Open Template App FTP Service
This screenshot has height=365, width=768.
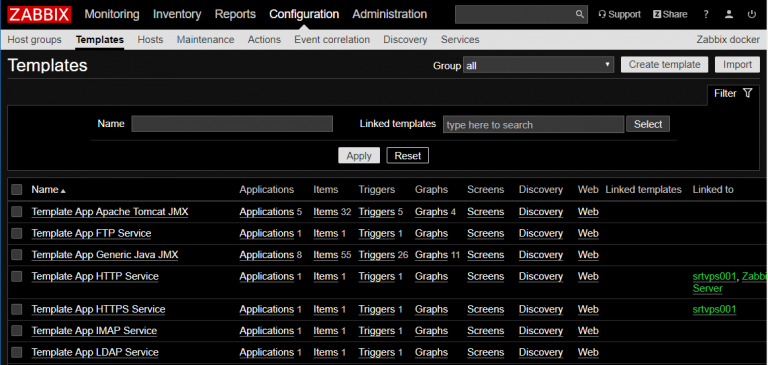click(x=91, y=233)
